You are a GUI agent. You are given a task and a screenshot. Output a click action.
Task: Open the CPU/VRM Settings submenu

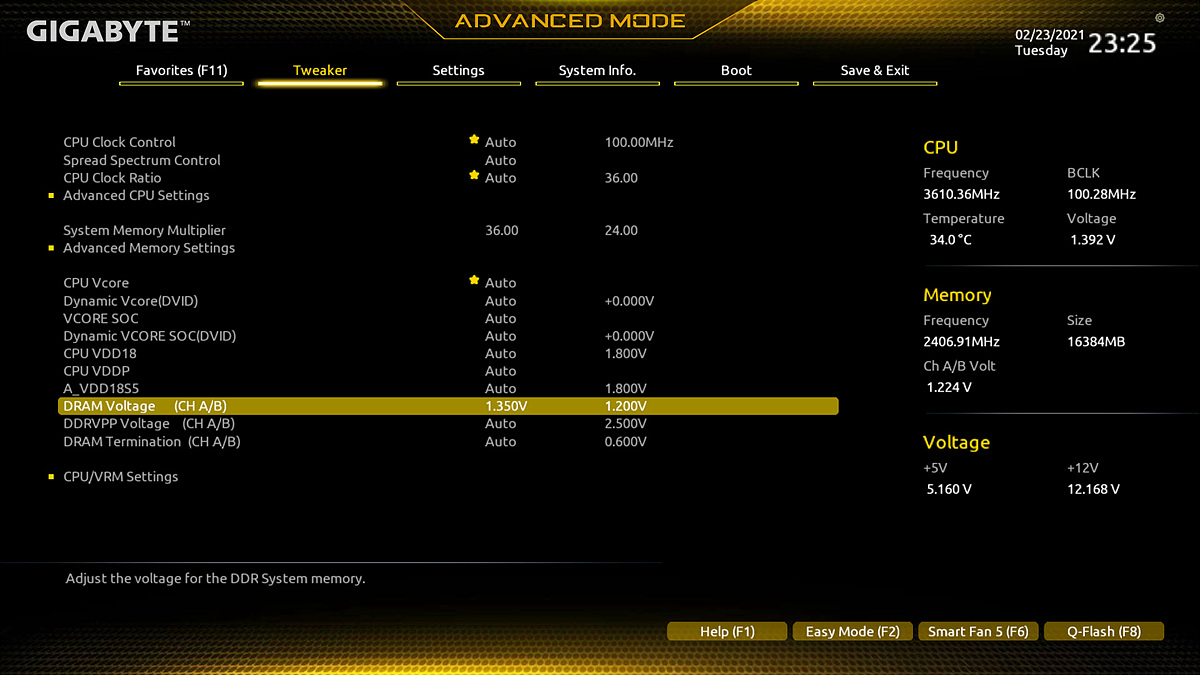pyautogui.click(x=120, y=477)
